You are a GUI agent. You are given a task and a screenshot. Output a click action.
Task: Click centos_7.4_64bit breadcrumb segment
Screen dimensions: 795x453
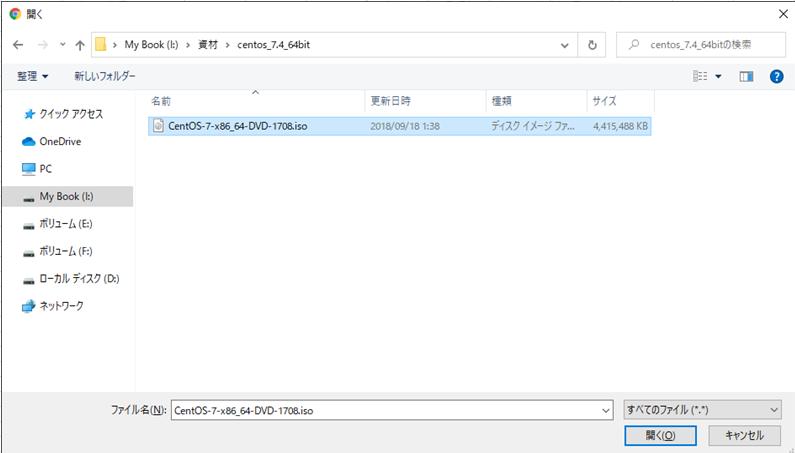click(273, 45)
